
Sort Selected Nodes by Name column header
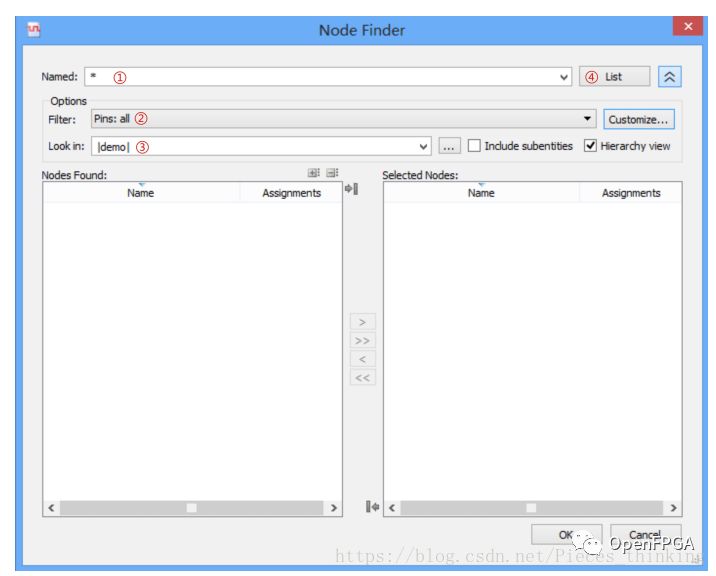[481, 193]
